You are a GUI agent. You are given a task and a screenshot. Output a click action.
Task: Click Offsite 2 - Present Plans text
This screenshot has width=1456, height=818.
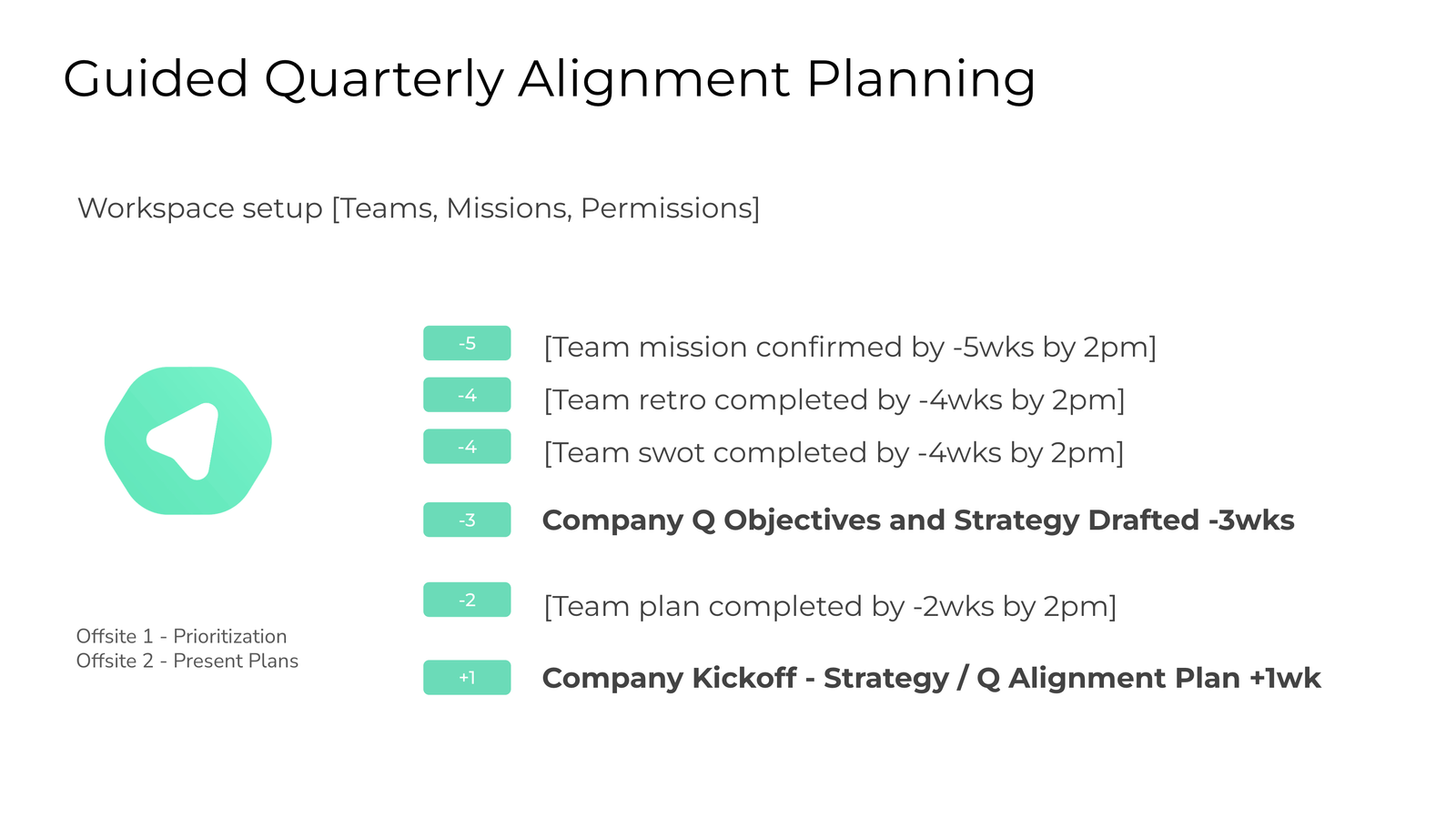coord(187,661)
